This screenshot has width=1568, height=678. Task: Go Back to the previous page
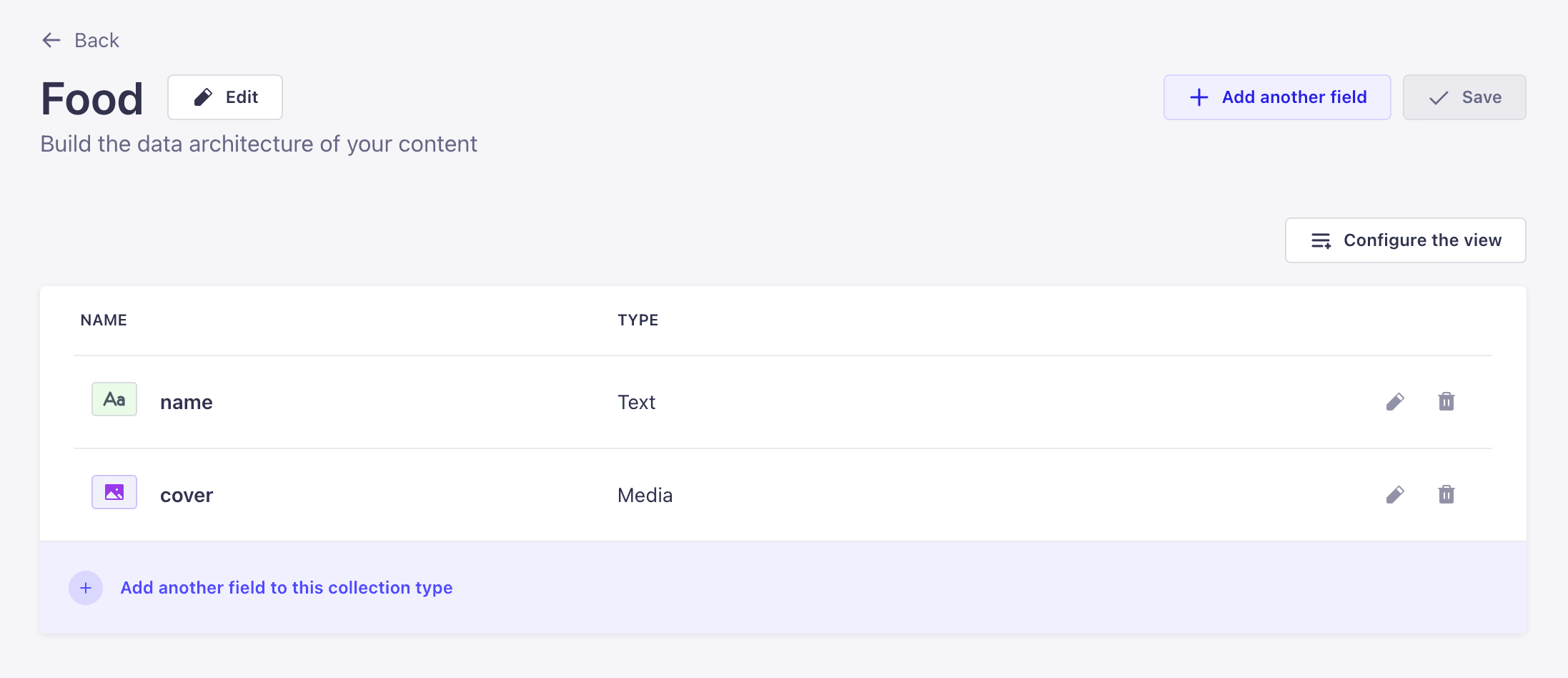tap(80, 40)
